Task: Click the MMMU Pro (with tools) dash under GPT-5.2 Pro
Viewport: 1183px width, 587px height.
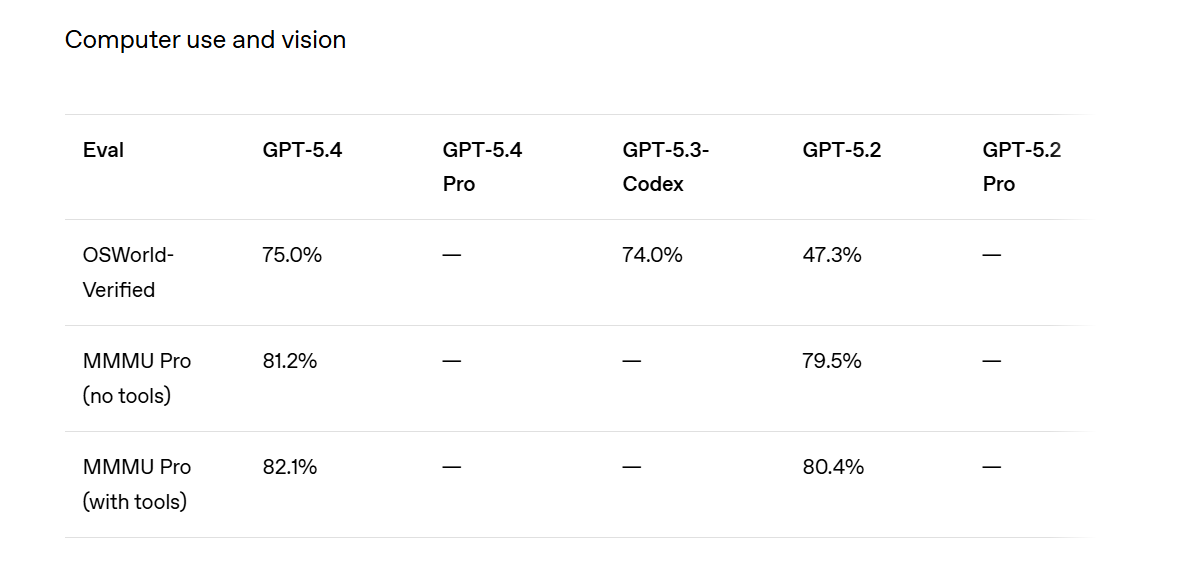Action: 992,467
